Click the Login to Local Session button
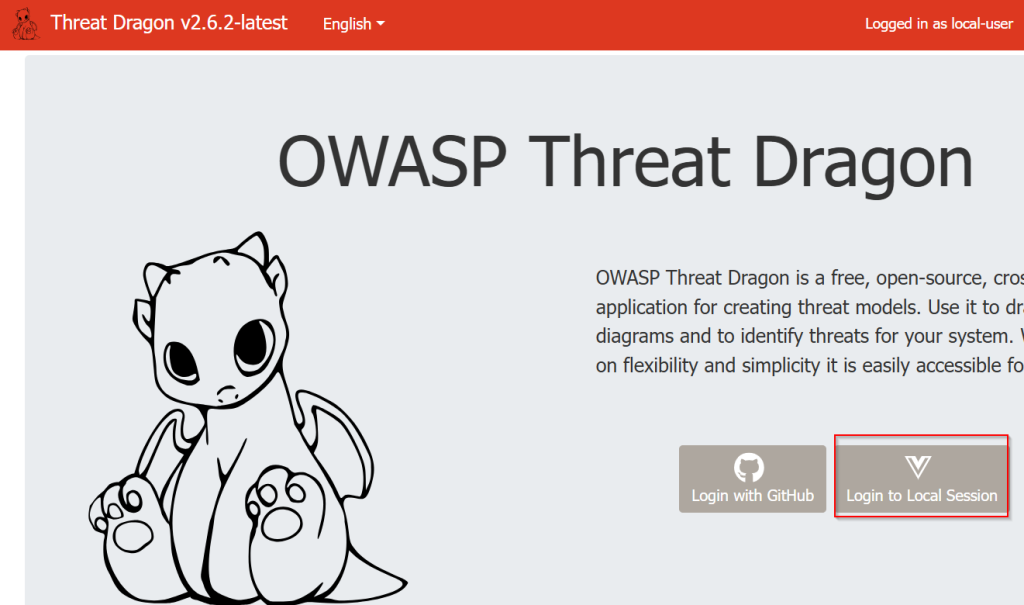The width and height of the screenshot is (1024, 605). (x=921, y=479)
